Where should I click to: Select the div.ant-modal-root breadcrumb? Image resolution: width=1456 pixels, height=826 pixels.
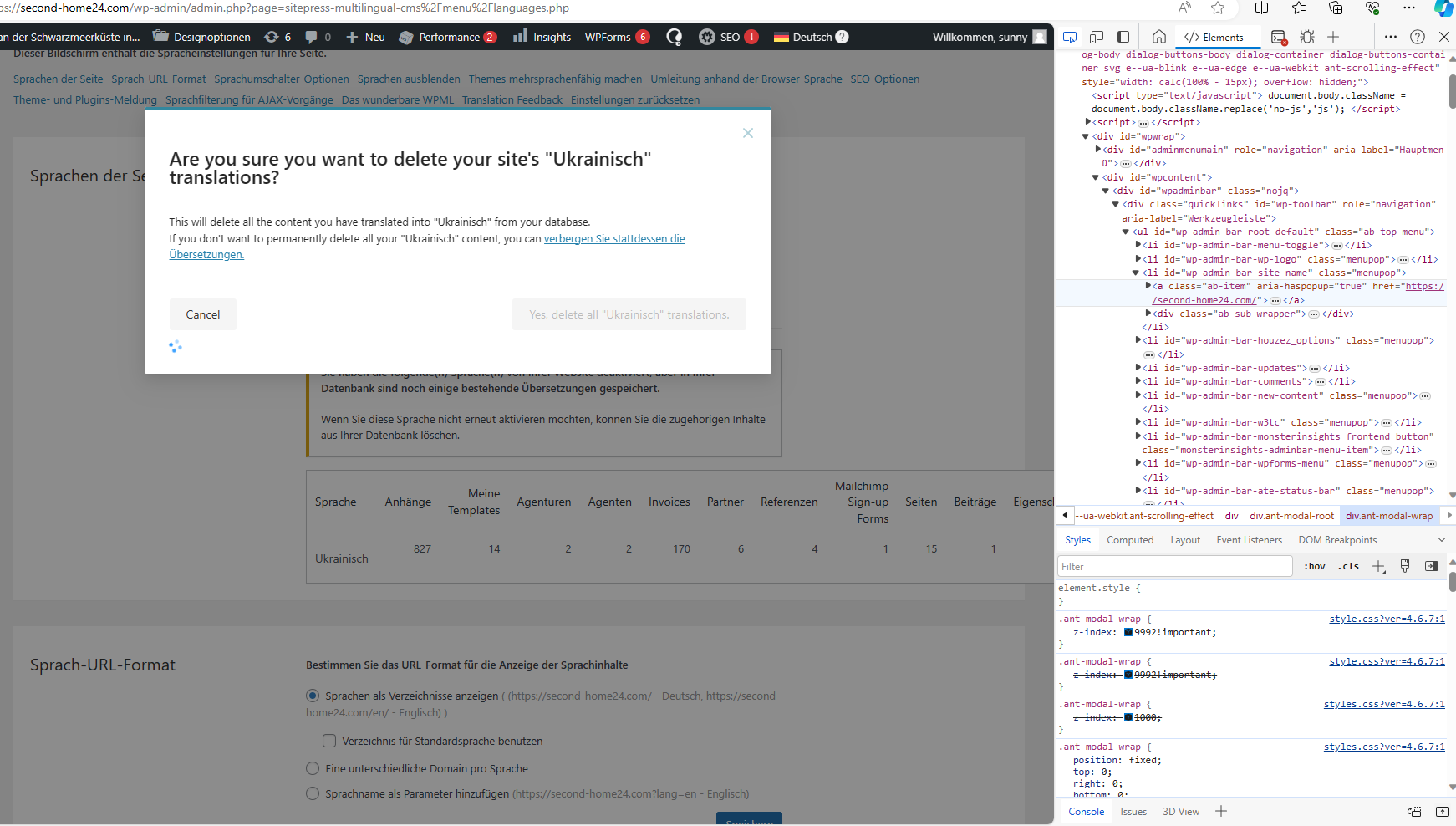coord(1292,516)
